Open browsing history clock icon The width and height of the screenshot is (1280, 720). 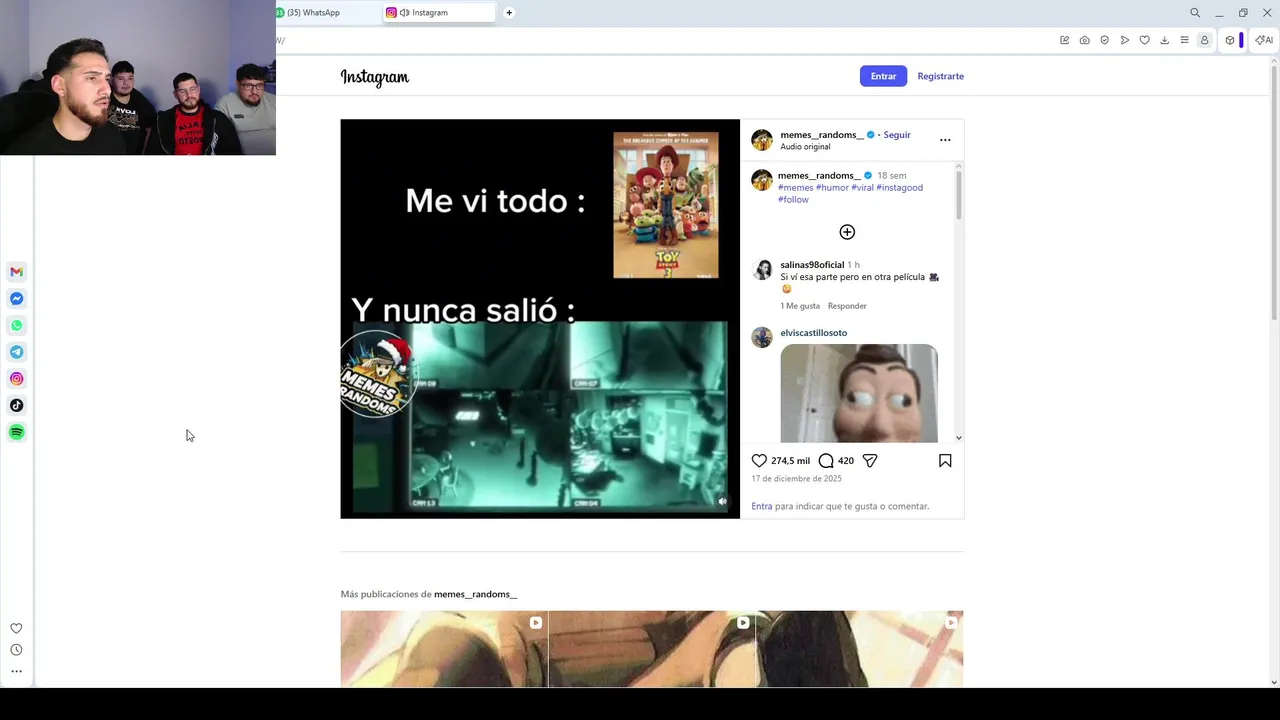click(16, 650)
